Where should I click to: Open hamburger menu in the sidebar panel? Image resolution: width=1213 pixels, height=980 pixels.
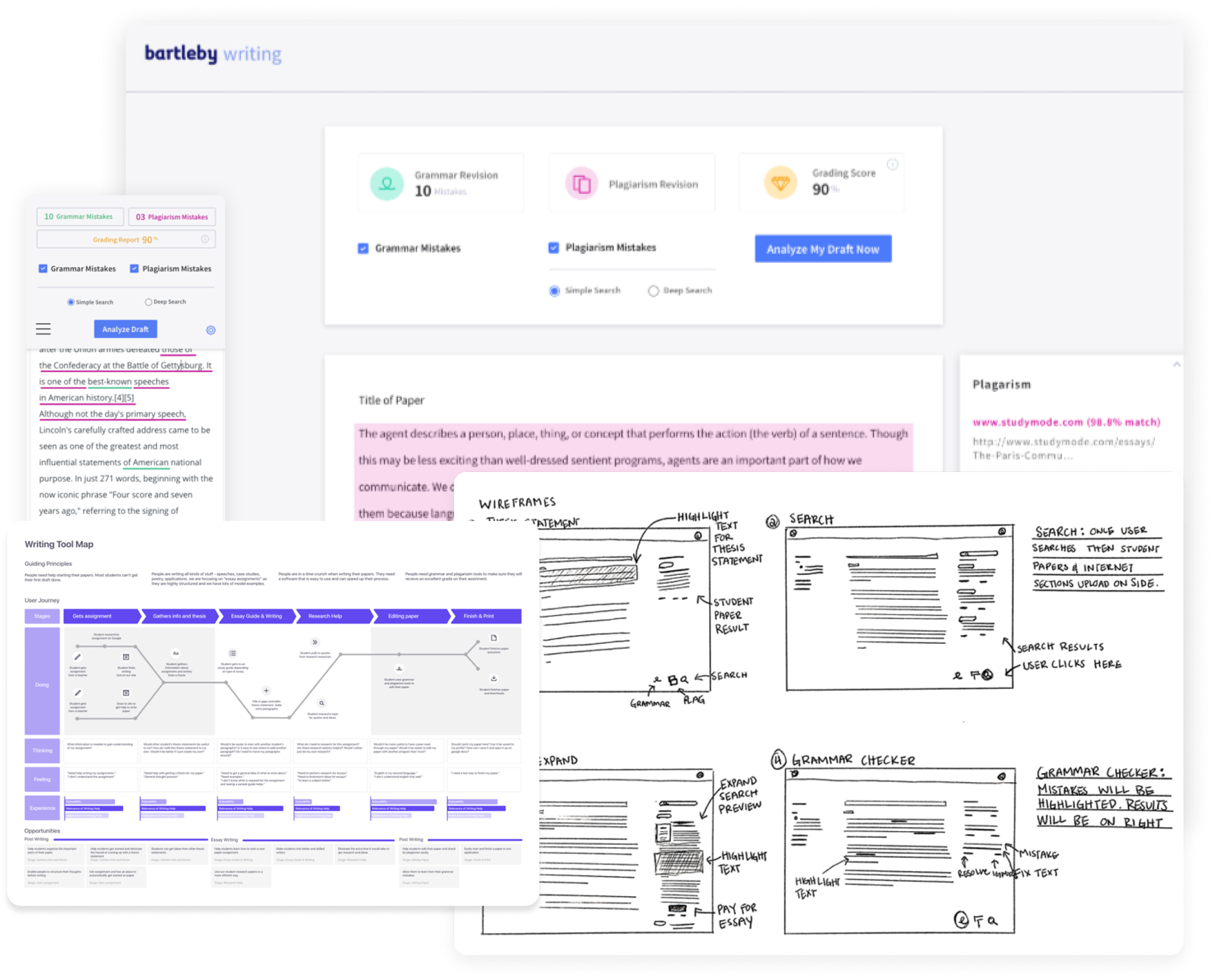coord(43,329)
